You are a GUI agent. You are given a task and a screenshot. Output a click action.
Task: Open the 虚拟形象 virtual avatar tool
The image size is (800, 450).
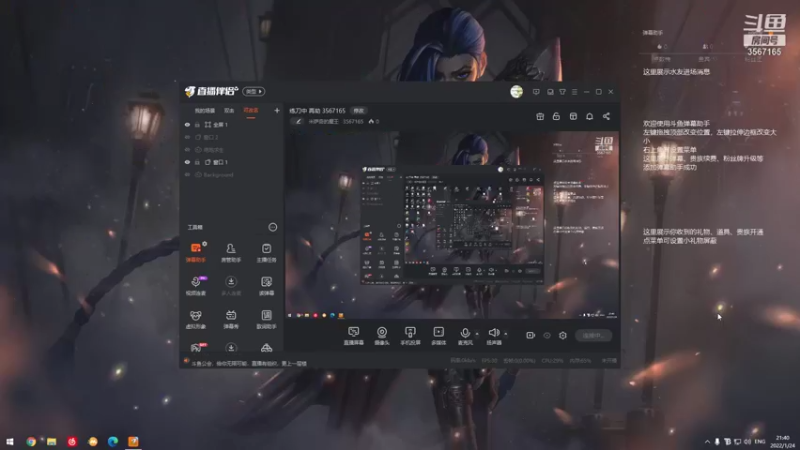pyautogui.click(x=195, y=319)
